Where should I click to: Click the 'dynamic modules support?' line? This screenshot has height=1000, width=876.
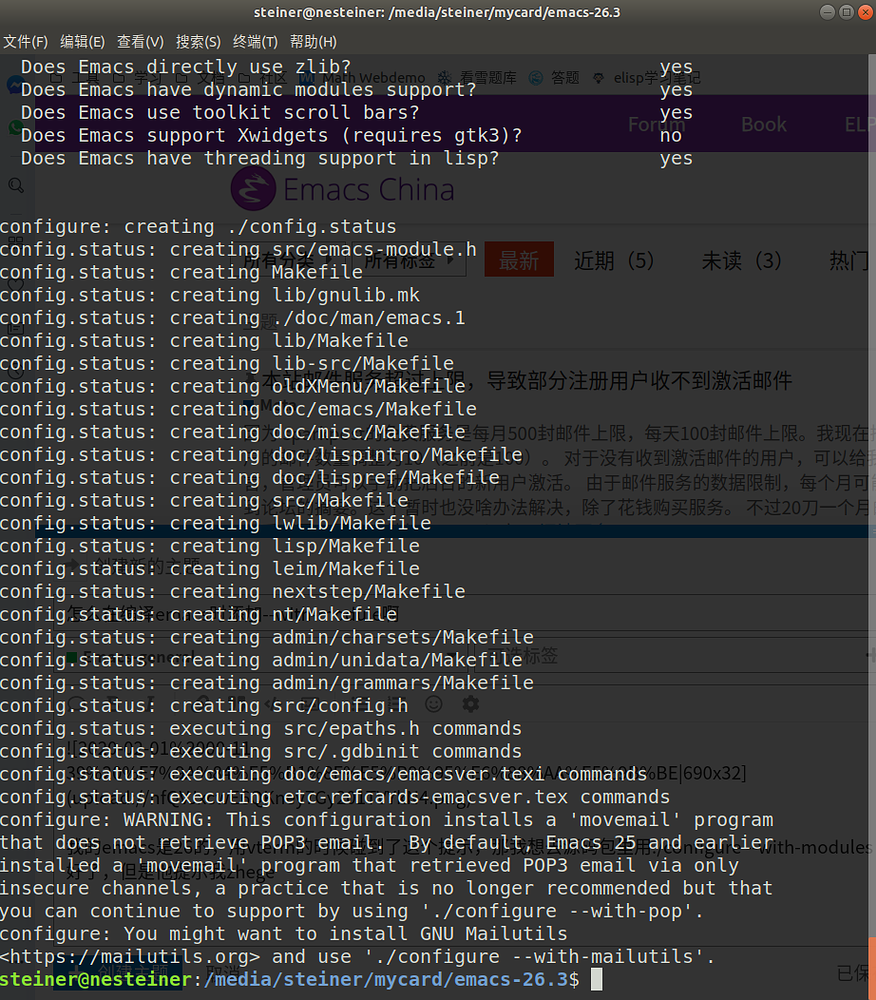pos(248,90)
